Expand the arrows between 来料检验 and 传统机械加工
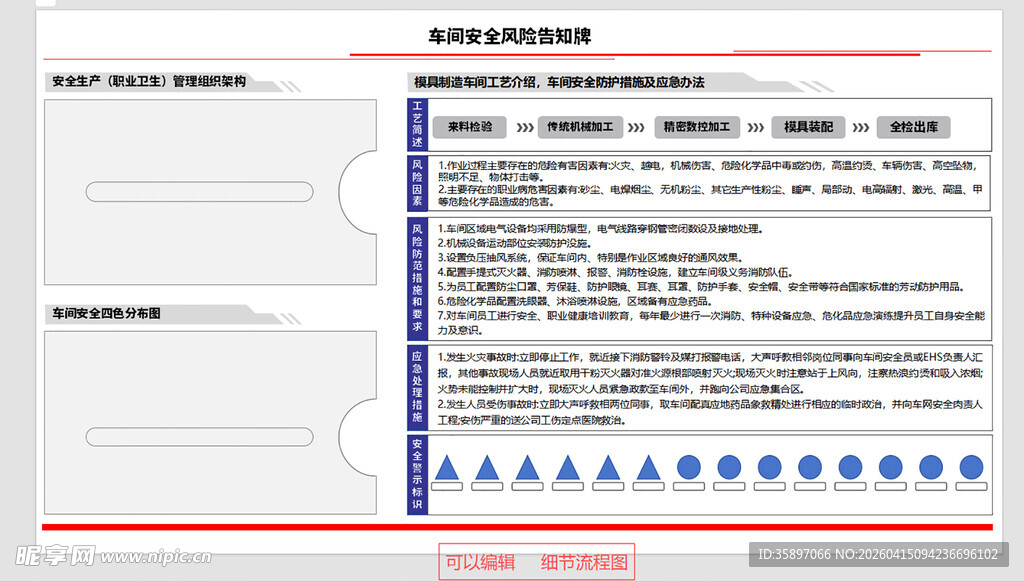Screen dimensions: 1024x582 point(523,127)
